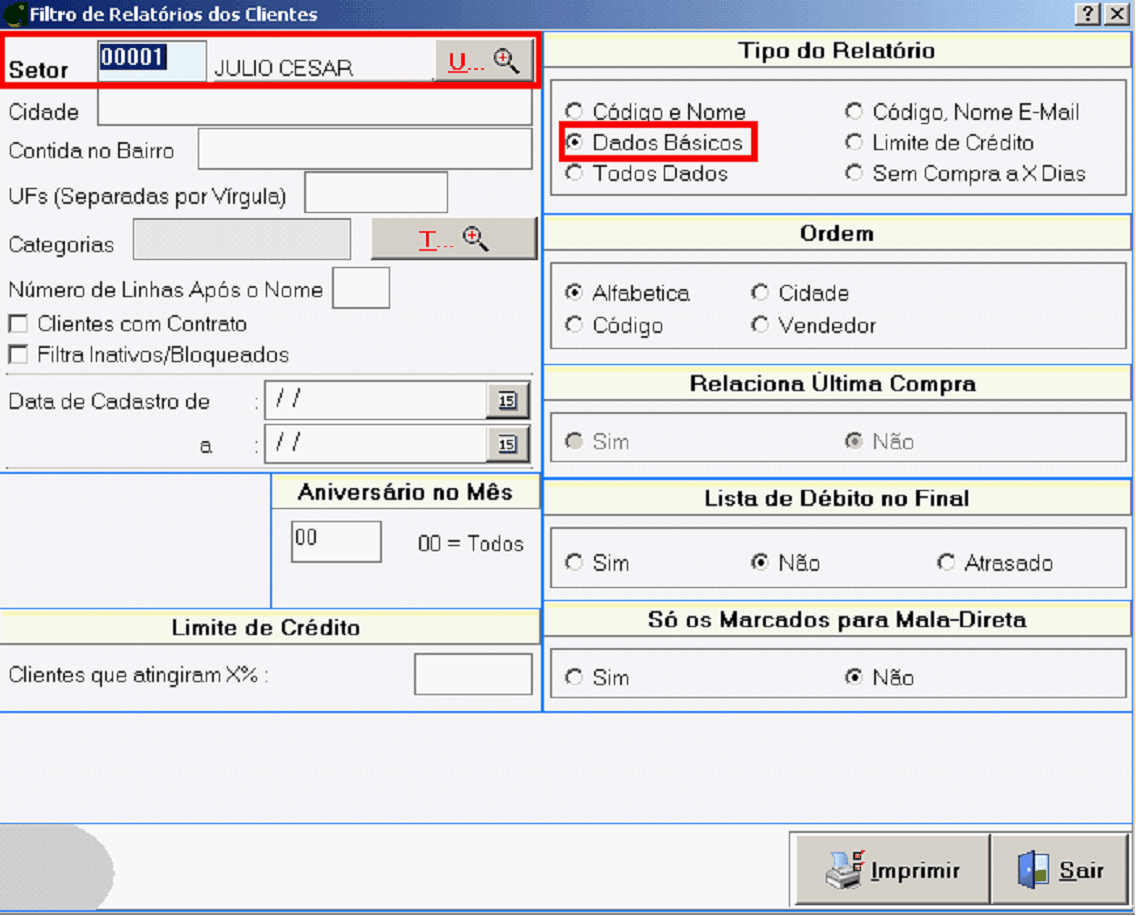Screen dimensions: 1136x916
Task: Enable Clientes com Contrato checkbox
Action: pyautogui.click(x=18, y=324)
